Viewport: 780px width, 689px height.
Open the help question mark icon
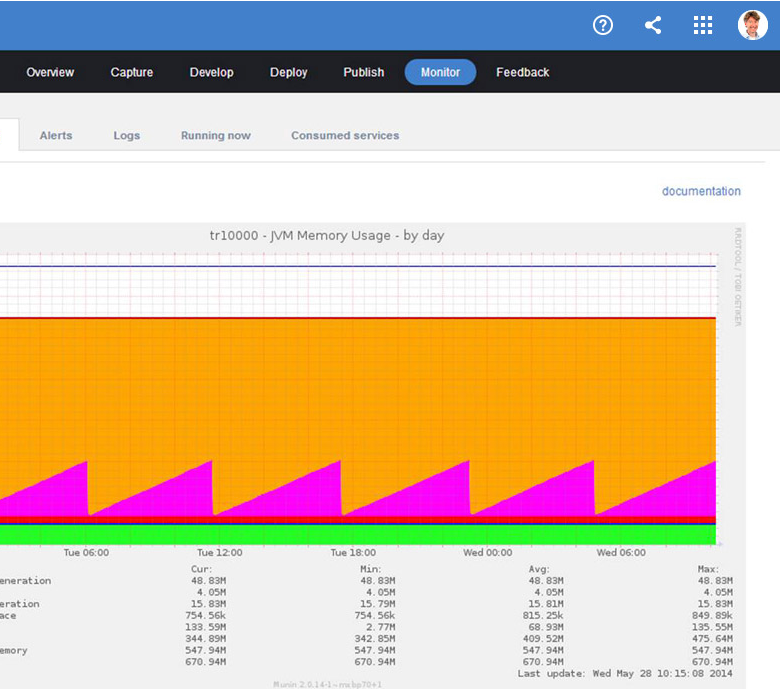pos(602,25)
